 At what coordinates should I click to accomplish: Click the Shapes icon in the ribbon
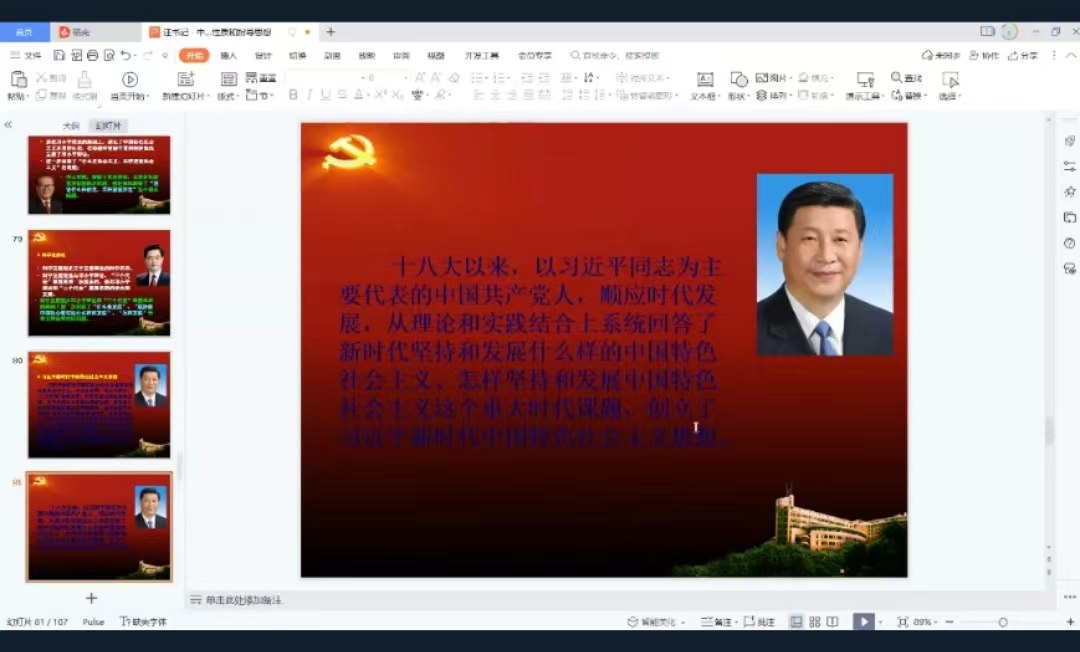click(x=738, y=79)
